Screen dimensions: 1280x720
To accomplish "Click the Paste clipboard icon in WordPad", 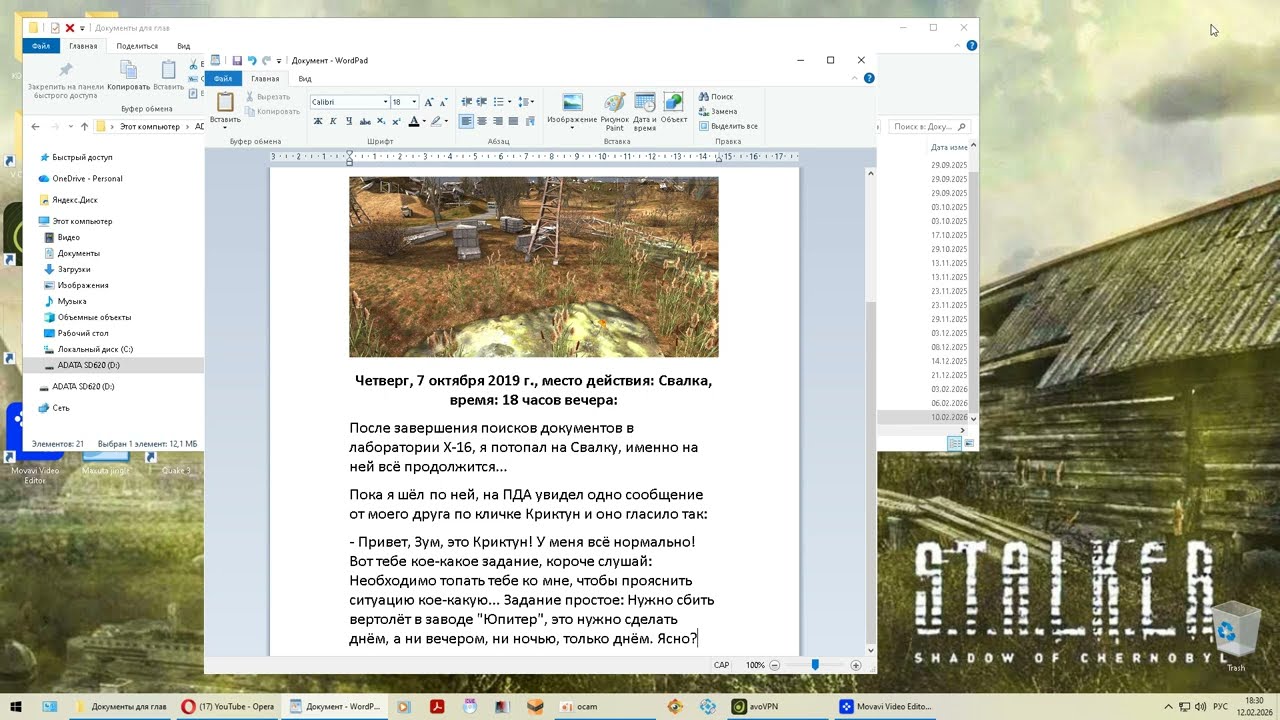I will 225,102.
